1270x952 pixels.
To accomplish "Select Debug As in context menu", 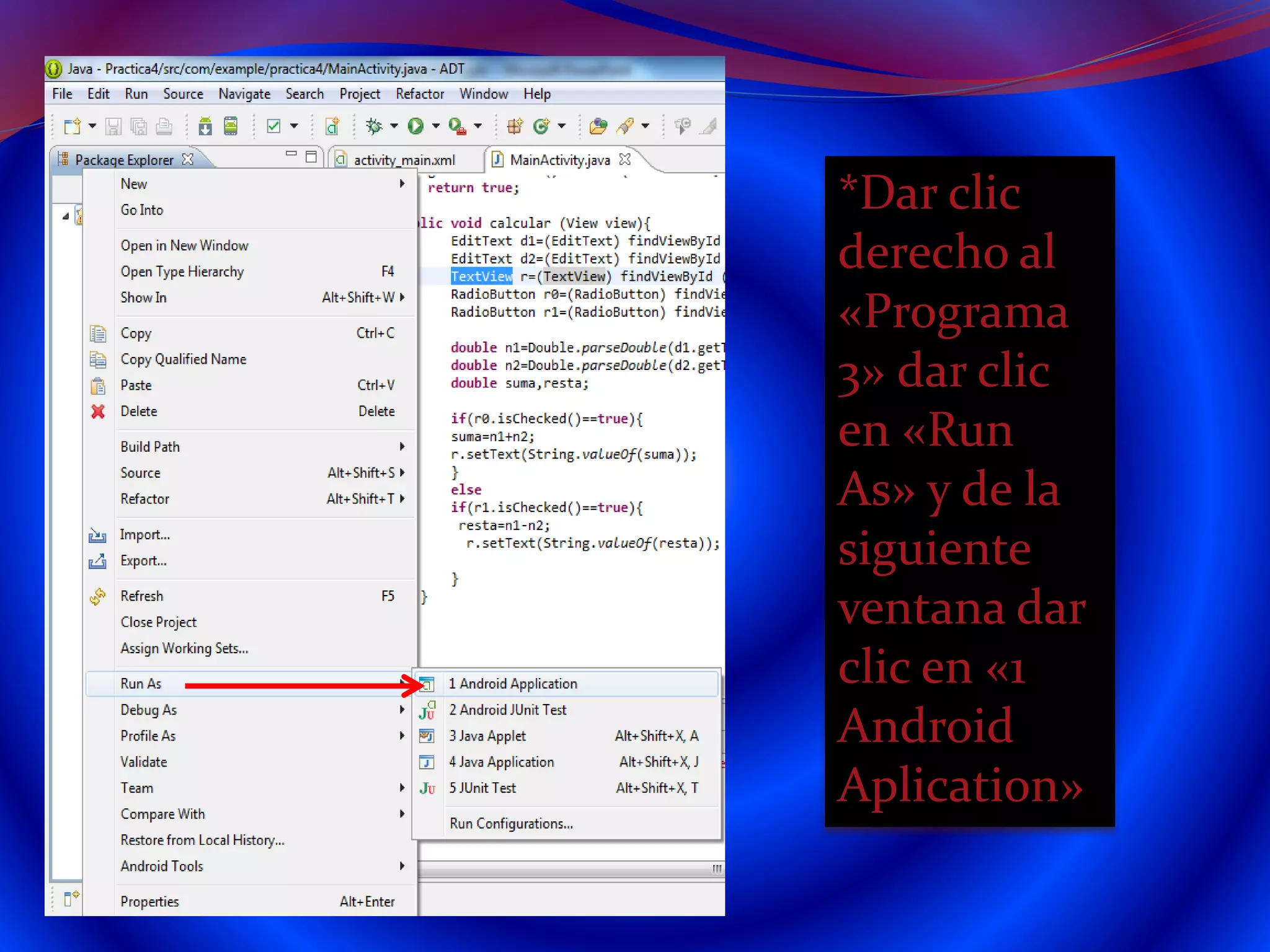I will click(251, 710).
